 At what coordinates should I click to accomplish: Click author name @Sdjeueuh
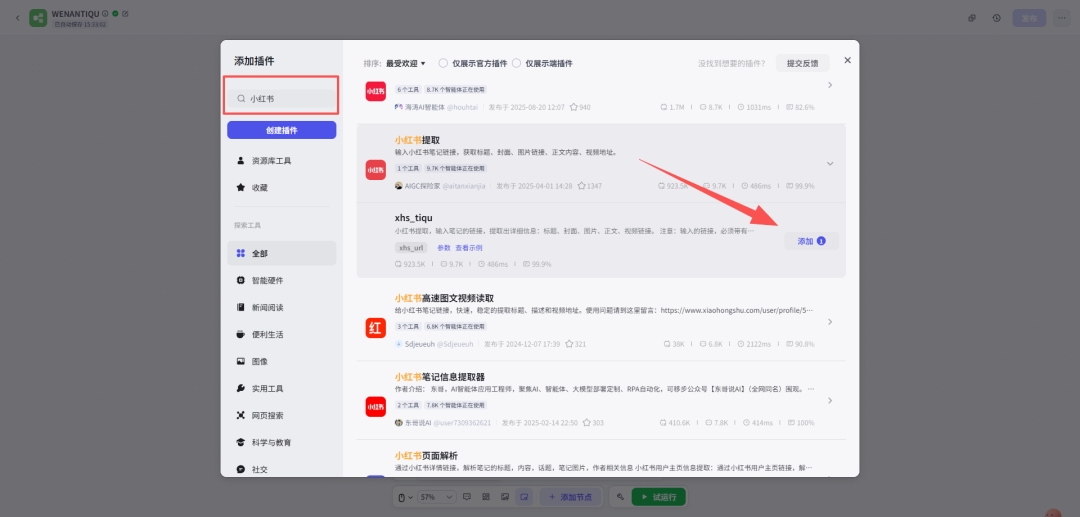pos(455,344)
